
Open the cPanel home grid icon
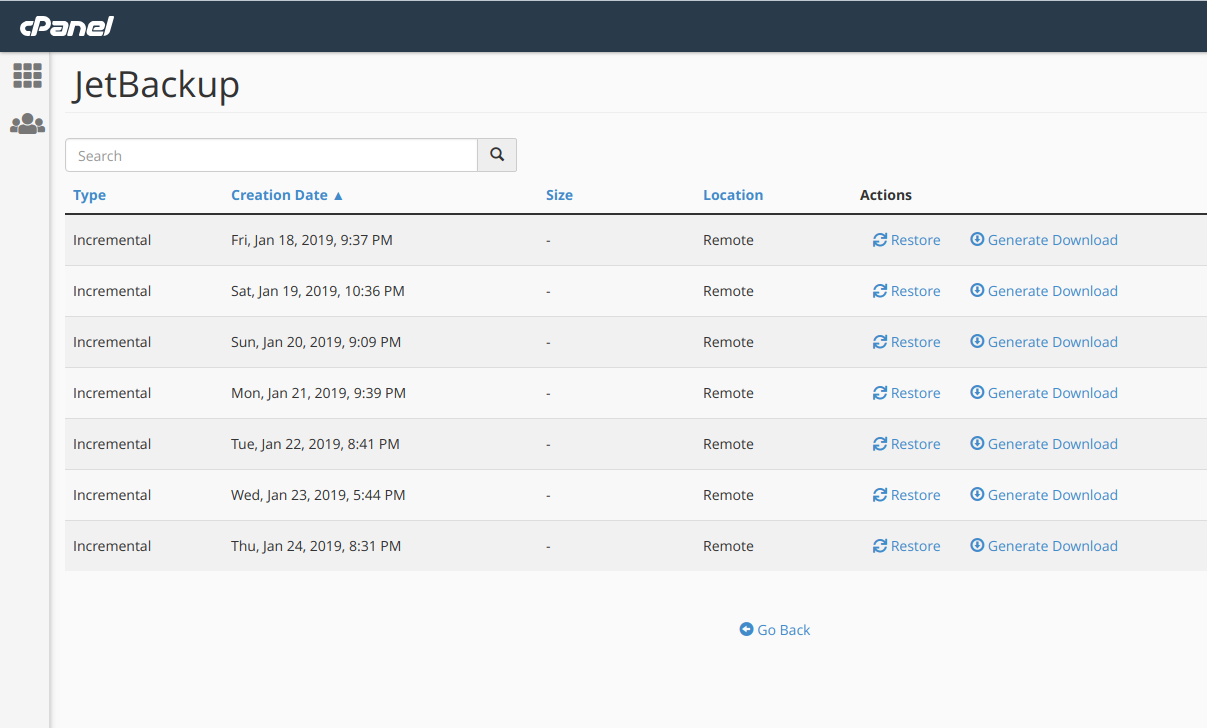point(27,75)
